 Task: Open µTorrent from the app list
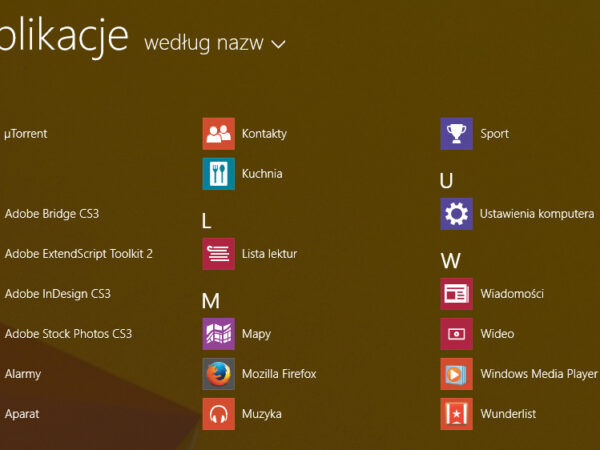coord(26,133)
